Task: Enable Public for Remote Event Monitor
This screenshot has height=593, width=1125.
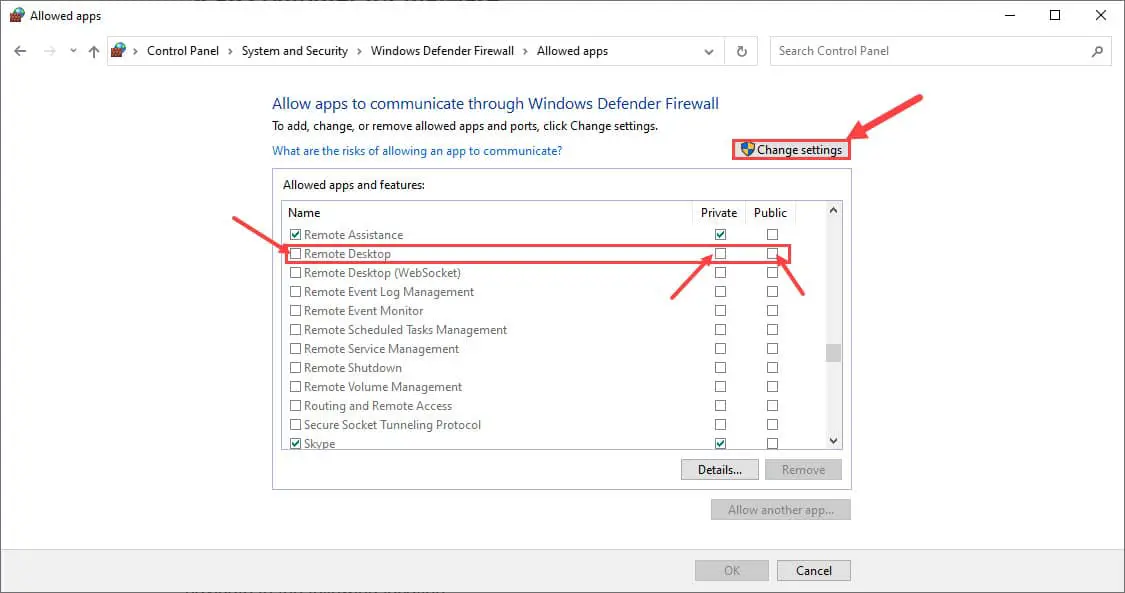Action: click(x=772, y=310)
